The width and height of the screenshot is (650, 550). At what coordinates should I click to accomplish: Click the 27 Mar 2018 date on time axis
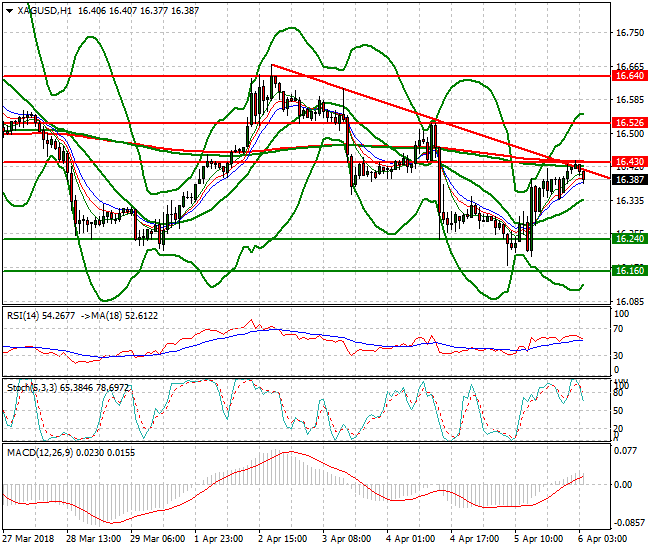click(x=28, y=536)
